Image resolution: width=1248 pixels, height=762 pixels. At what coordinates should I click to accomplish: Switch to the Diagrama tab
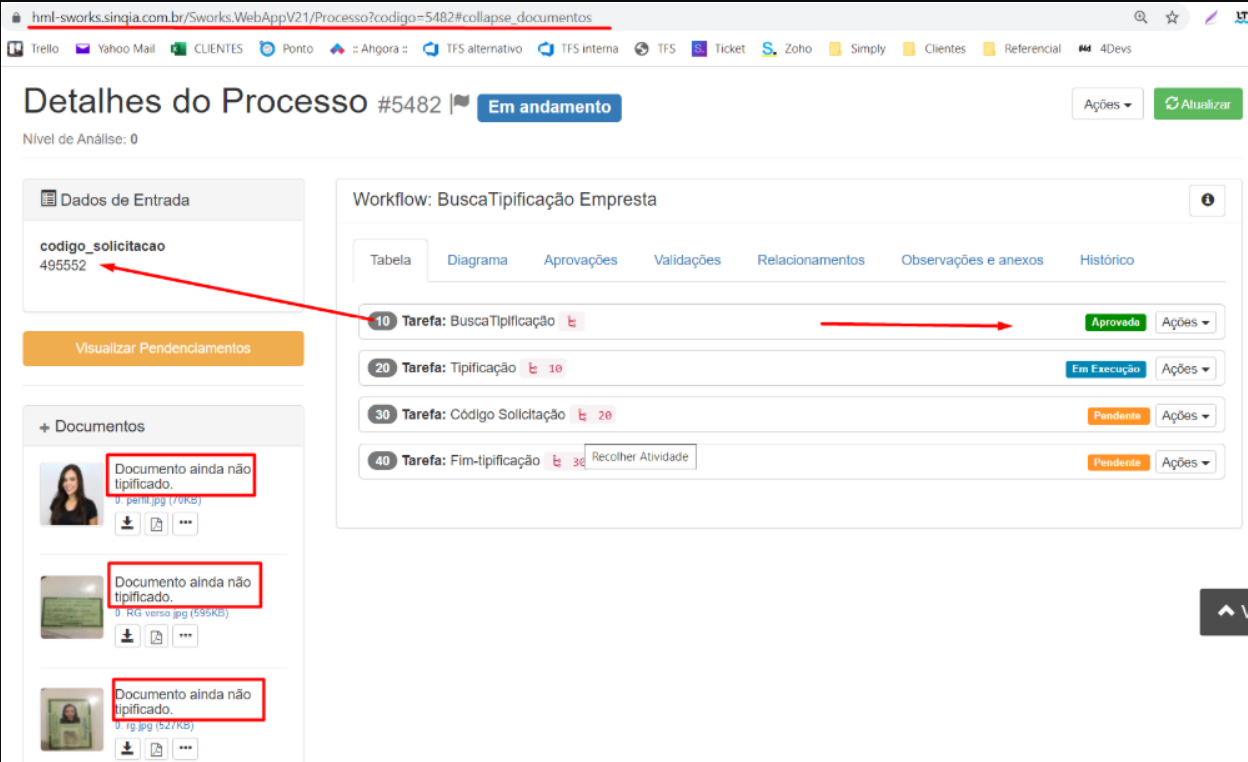pyautogui.click(x=477, y=260)
